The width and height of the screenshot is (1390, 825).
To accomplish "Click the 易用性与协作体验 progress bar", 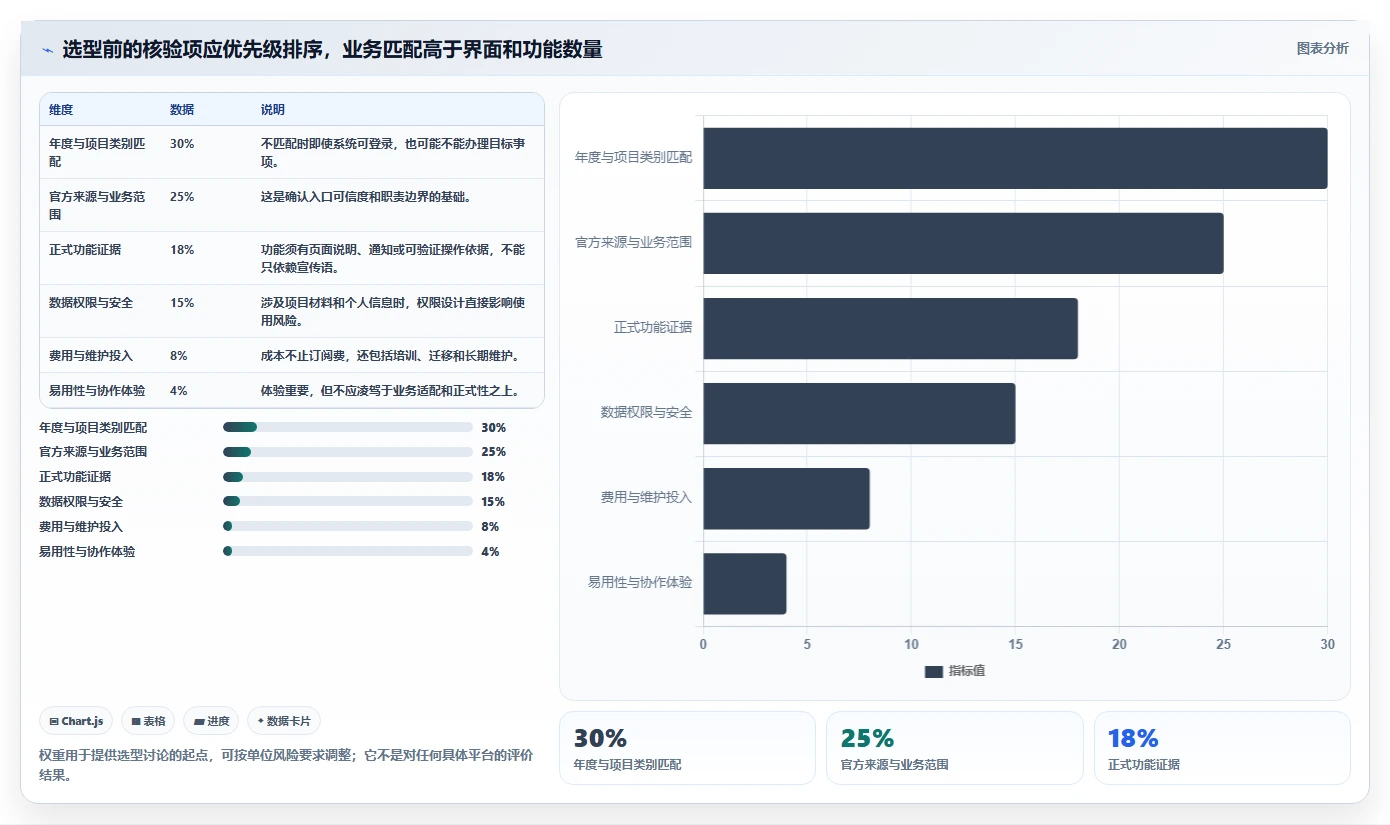I will pos(347,551).
